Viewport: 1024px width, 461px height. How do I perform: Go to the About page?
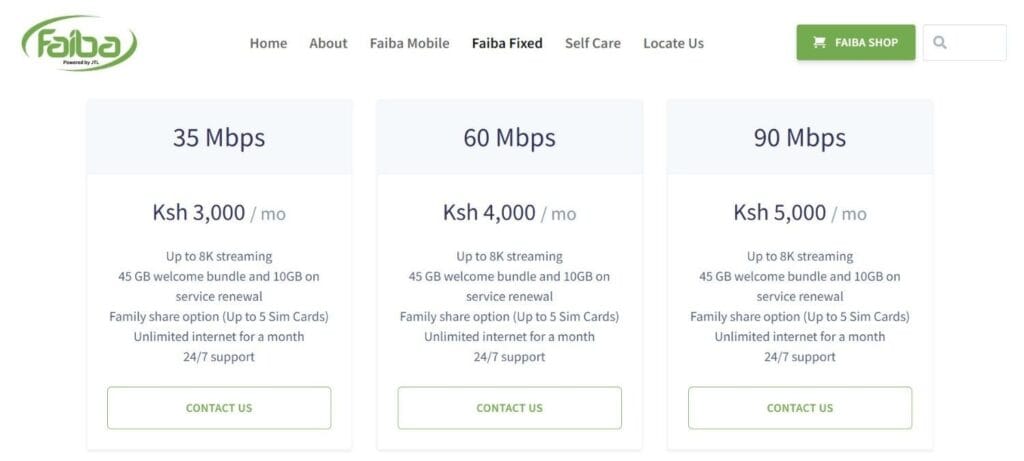[328, 43]
